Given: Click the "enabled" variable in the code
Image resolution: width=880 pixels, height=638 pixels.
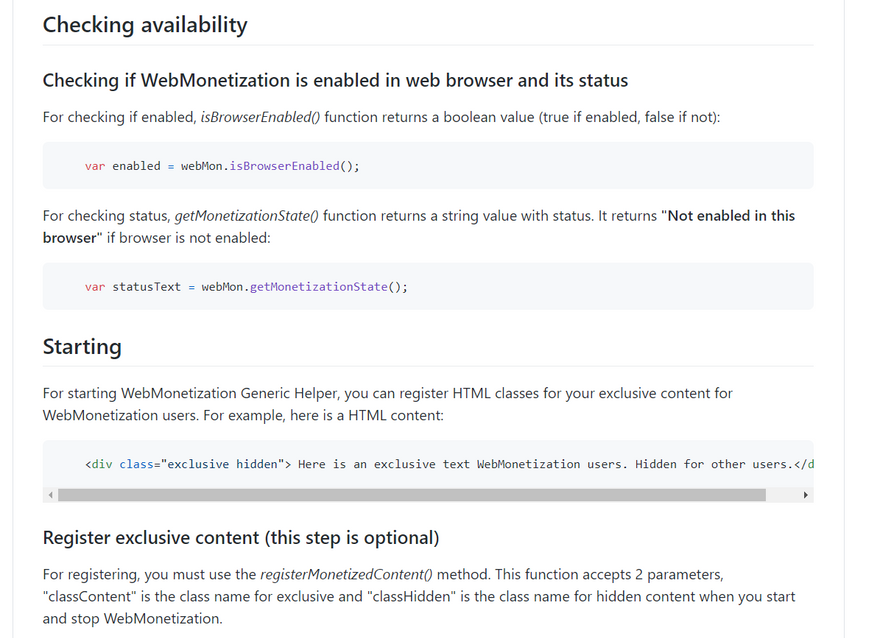Looking at the screenshot, I should 136,166.
